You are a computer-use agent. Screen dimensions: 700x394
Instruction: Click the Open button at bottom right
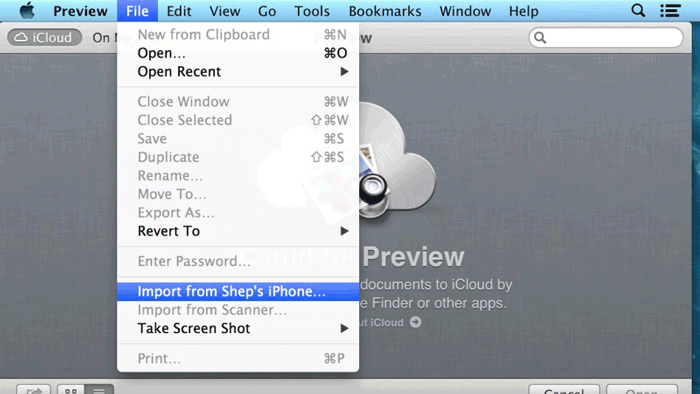pyautogui.click(x=642, y=390)
